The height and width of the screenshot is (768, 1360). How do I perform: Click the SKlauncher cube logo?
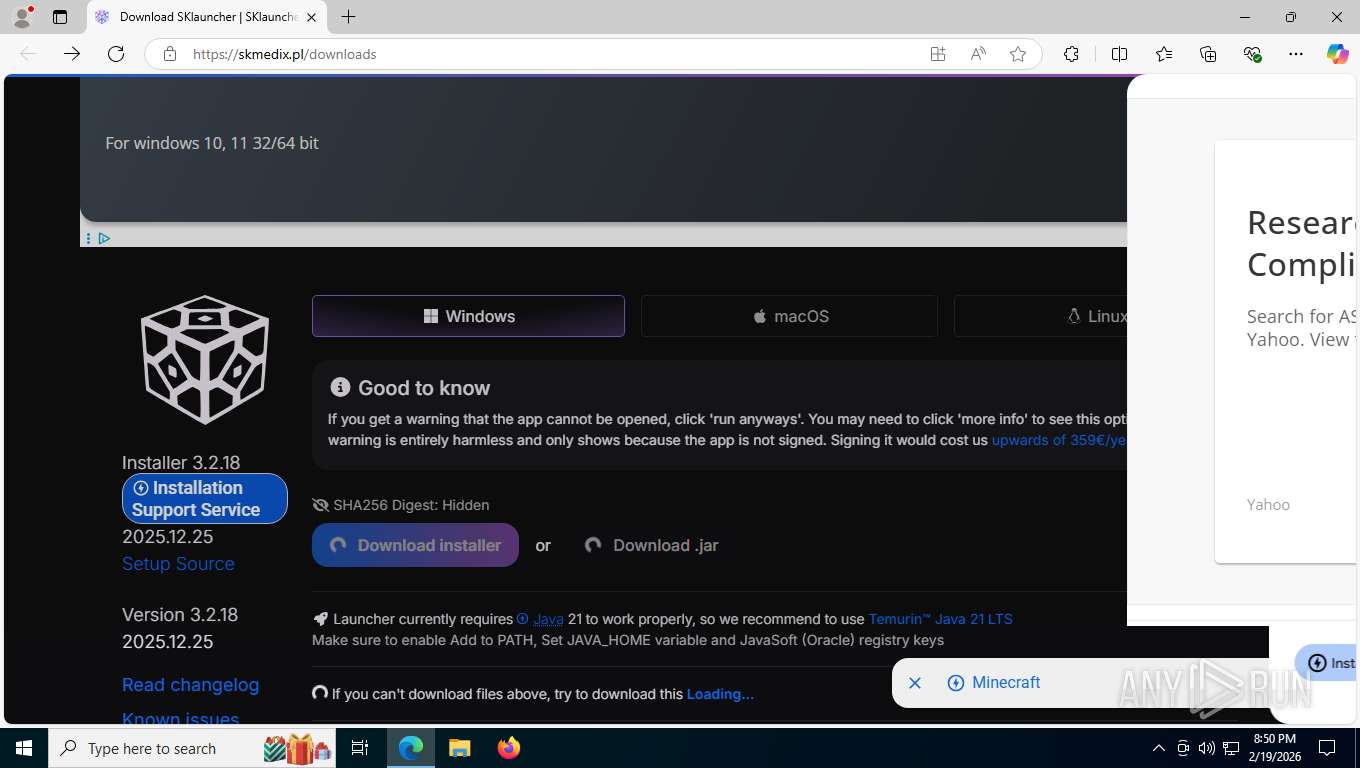click(x=205, y=359)
